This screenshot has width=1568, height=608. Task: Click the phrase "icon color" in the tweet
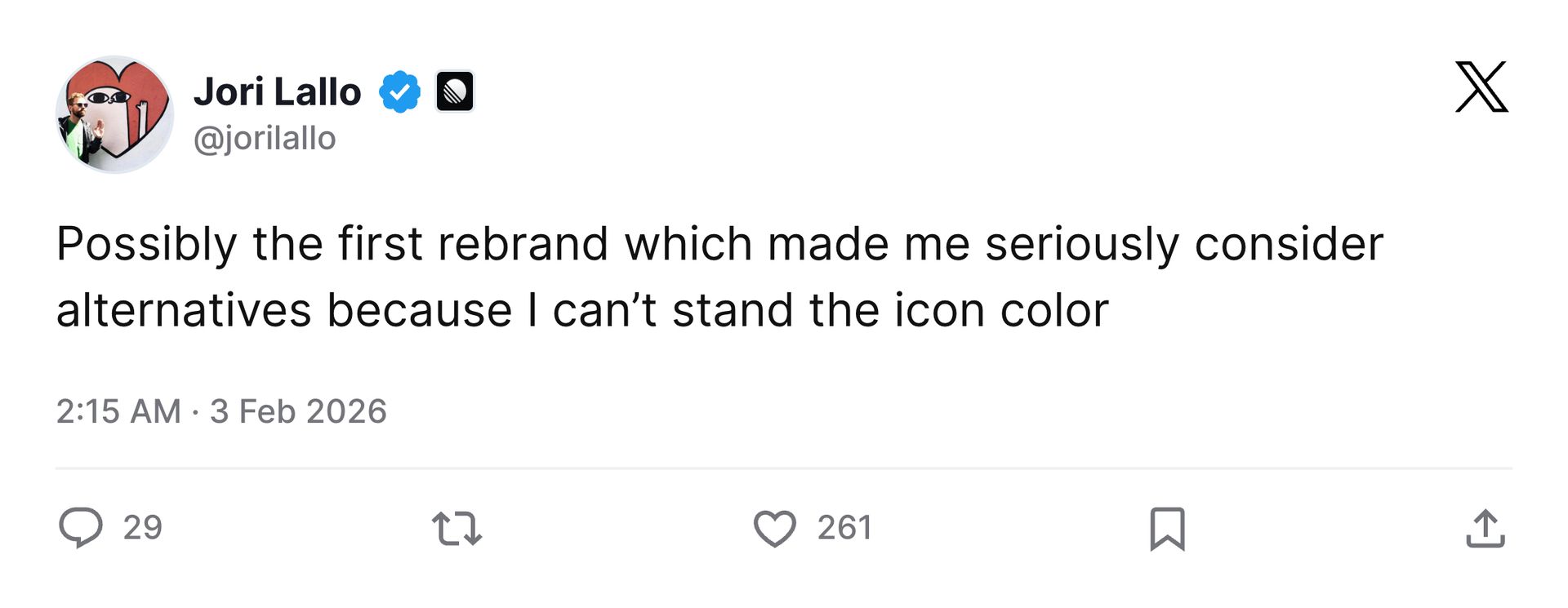pyautogui.click(x=1001, y=311)
